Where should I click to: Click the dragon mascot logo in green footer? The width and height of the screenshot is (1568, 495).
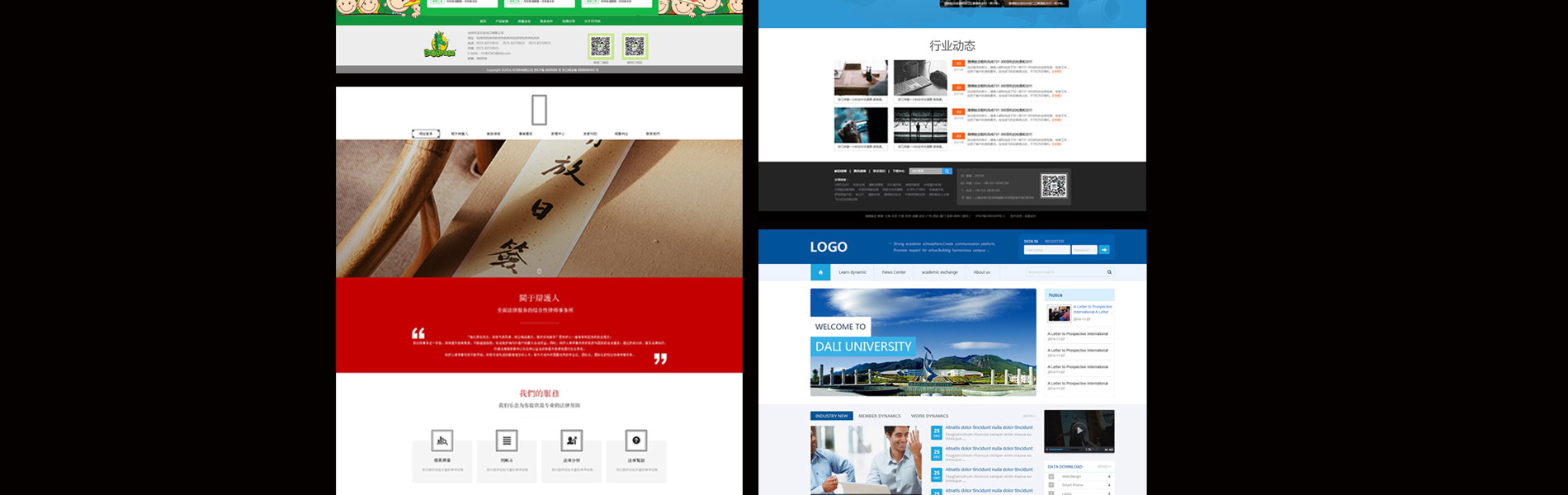coord(440,45)
